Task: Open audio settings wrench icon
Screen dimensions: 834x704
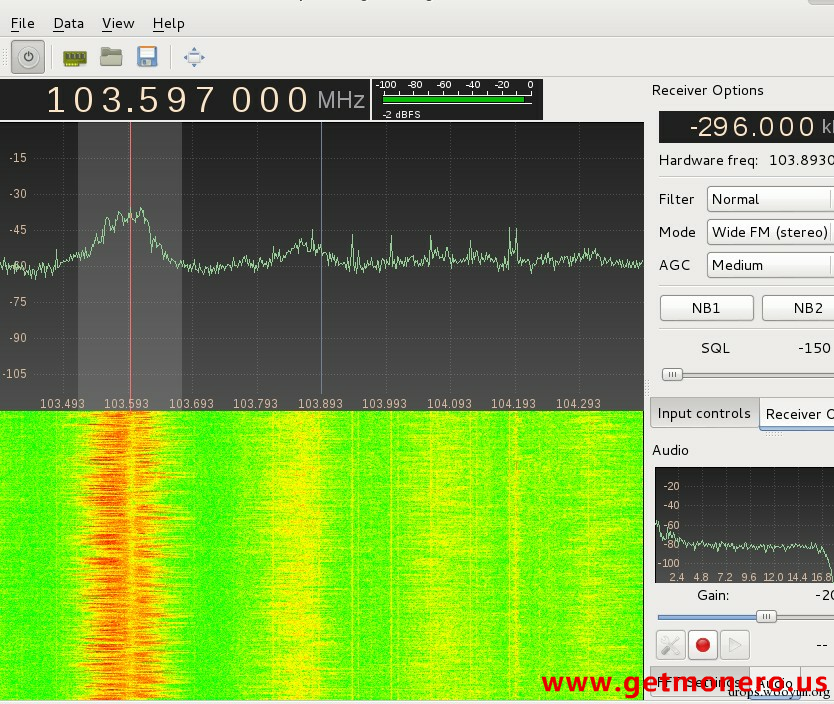Action: tap(670, 645)
